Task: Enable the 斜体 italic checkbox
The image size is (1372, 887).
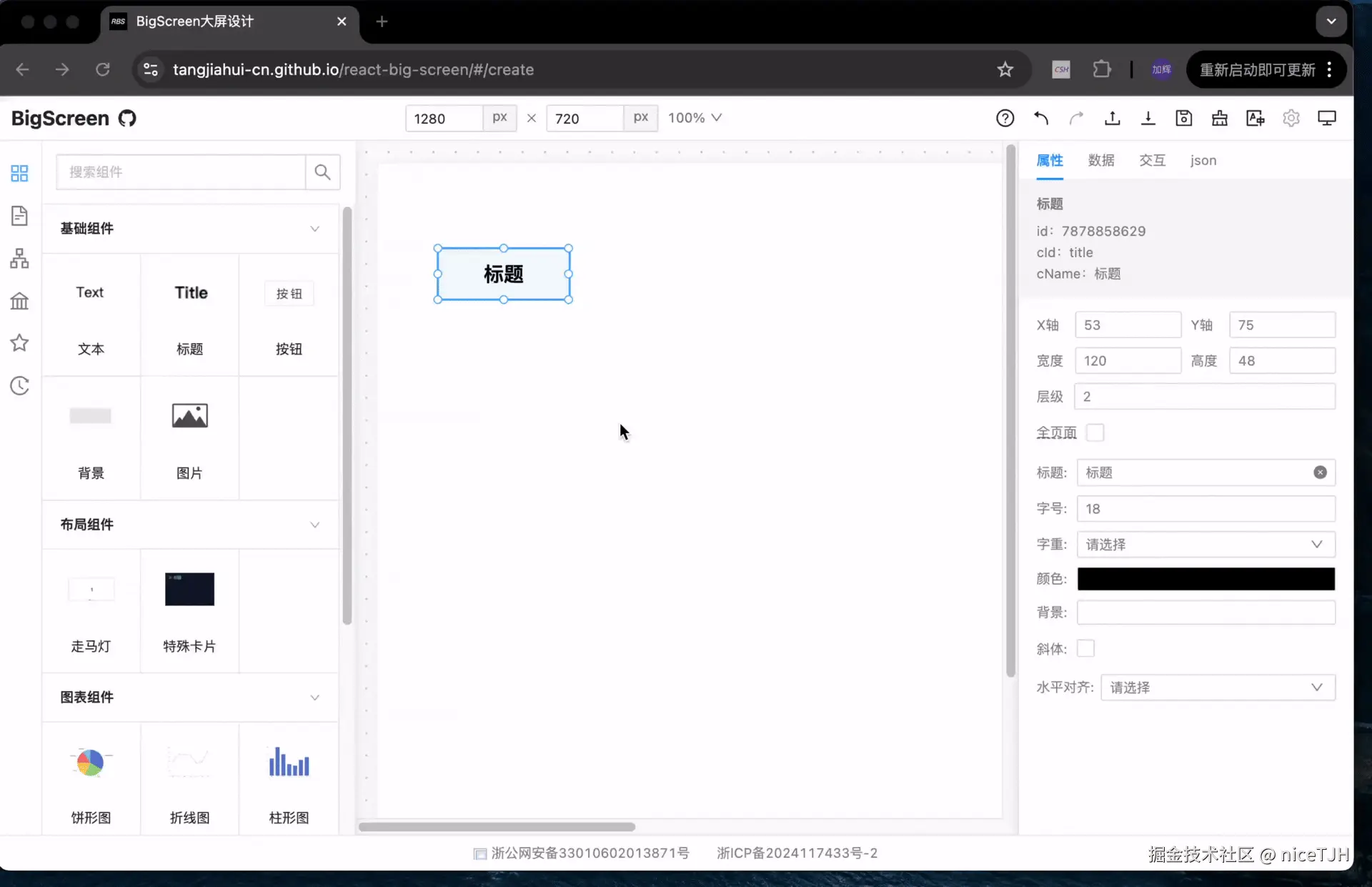Action: coord(1085,648)
